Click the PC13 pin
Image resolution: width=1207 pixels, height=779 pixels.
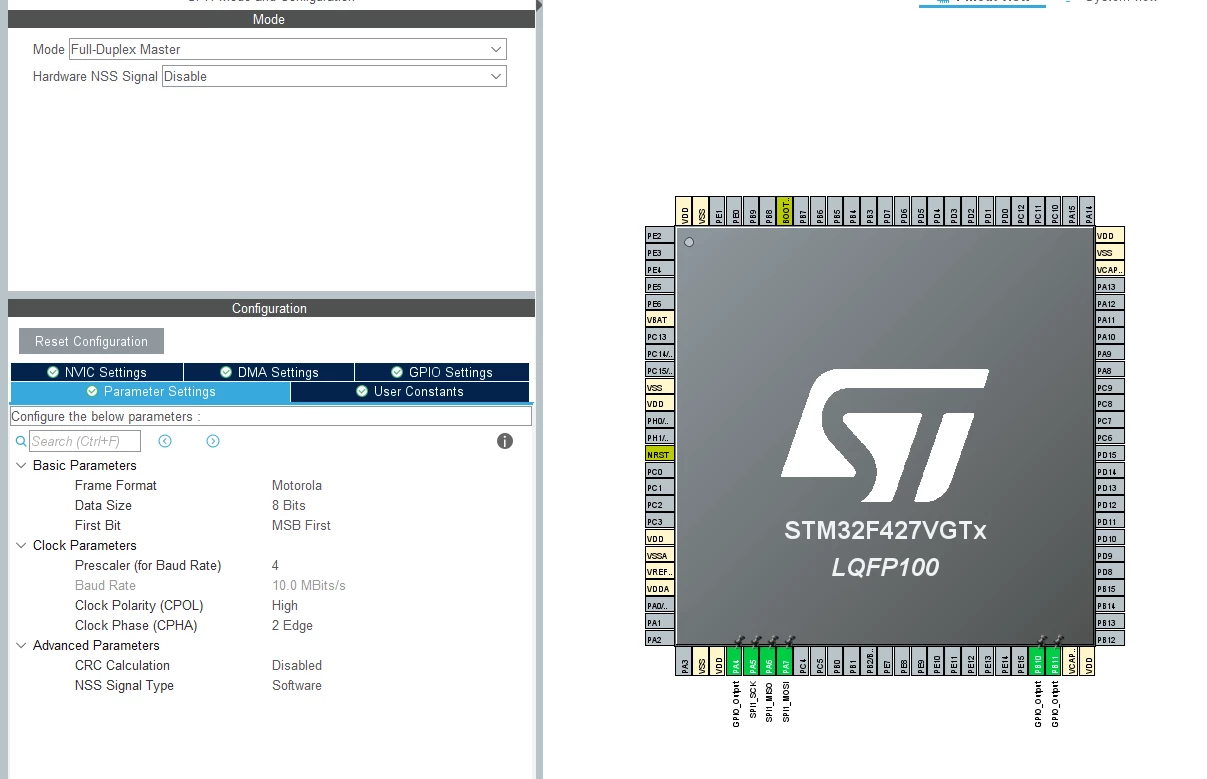pos(660,337)
